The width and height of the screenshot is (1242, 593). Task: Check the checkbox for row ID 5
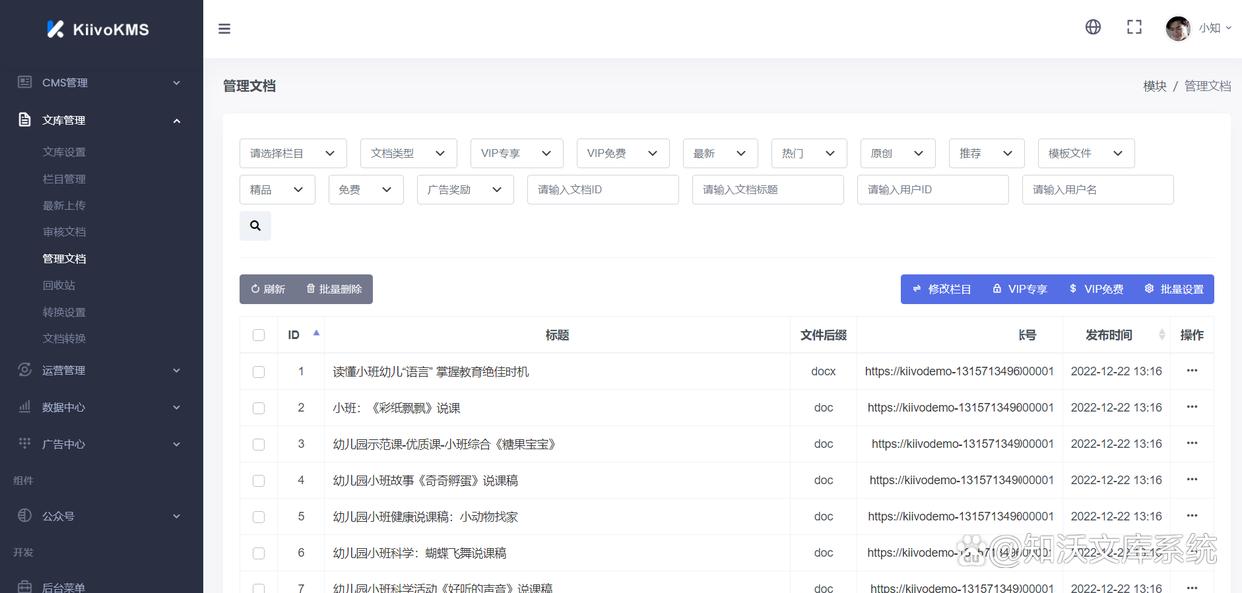point(258,516)
